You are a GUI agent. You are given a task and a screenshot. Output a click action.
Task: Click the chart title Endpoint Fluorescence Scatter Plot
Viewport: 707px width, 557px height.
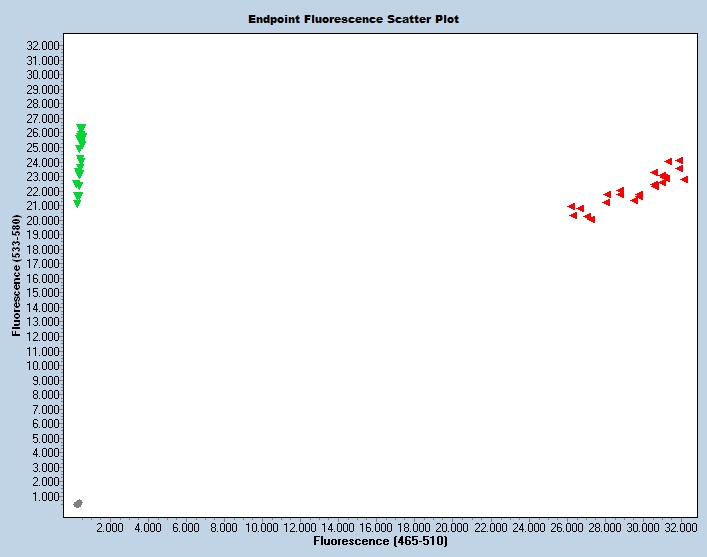[x=353, y=19]
